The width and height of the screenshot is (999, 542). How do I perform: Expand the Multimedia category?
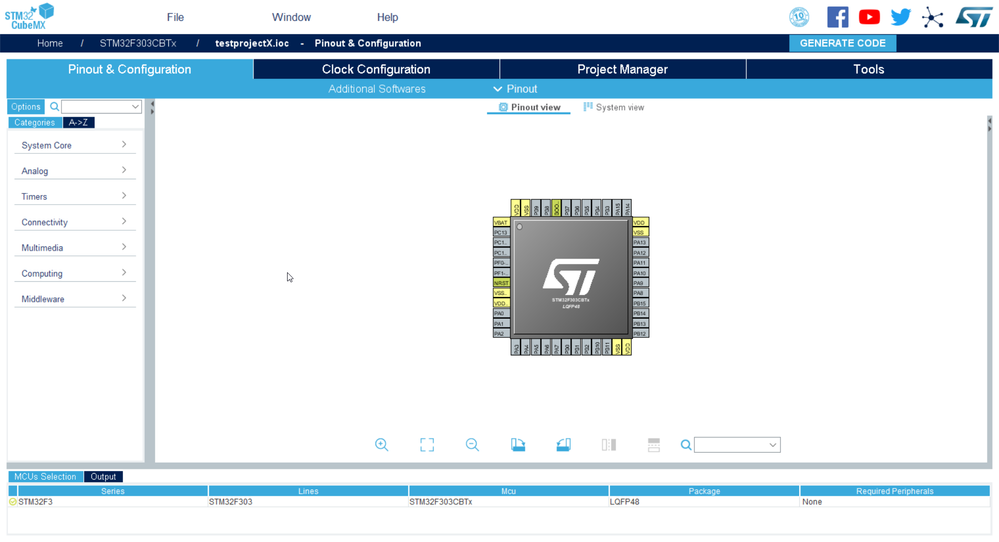tap(74, 247)
